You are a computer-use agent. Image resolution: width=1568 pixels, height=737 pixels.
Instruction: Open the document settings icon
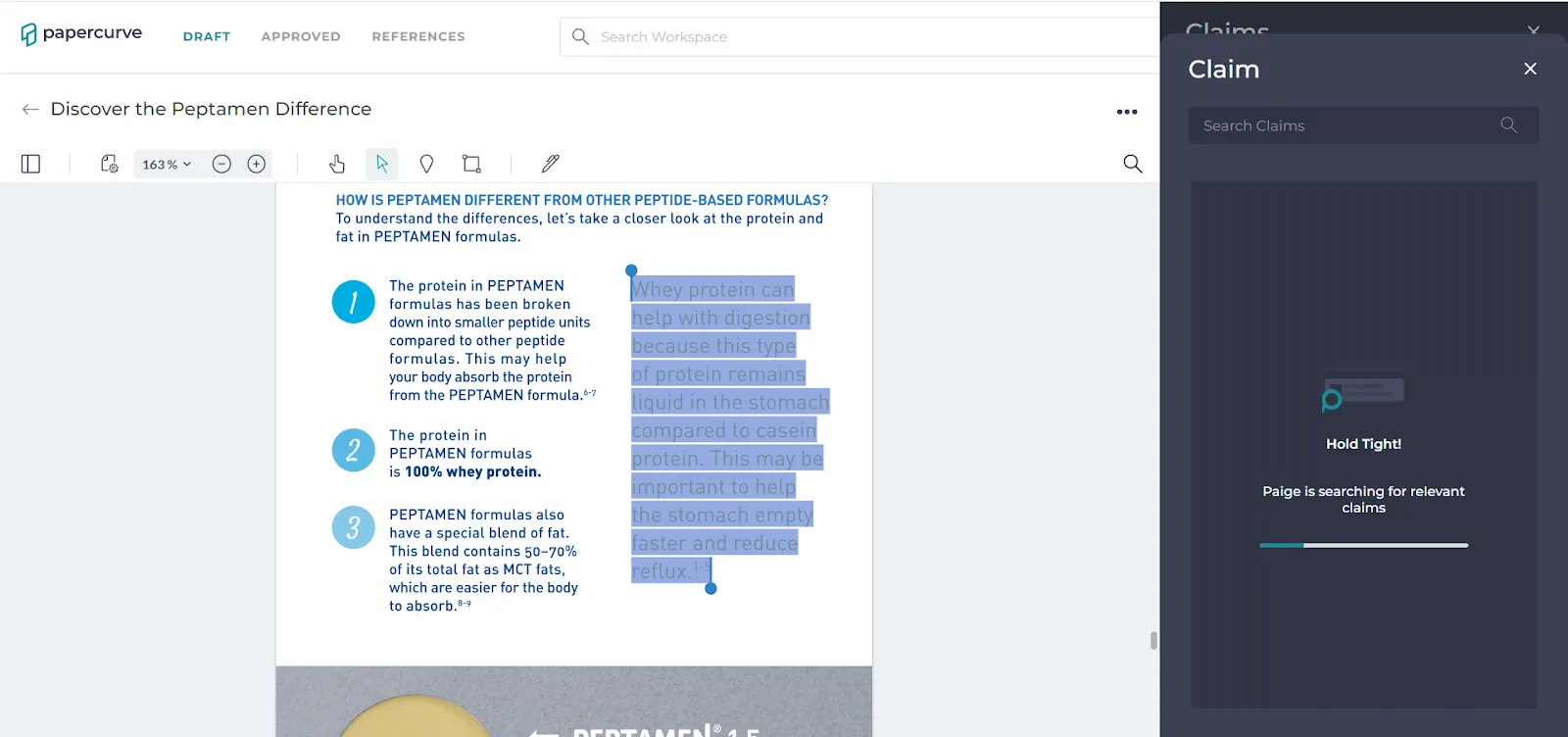point(109,164)
